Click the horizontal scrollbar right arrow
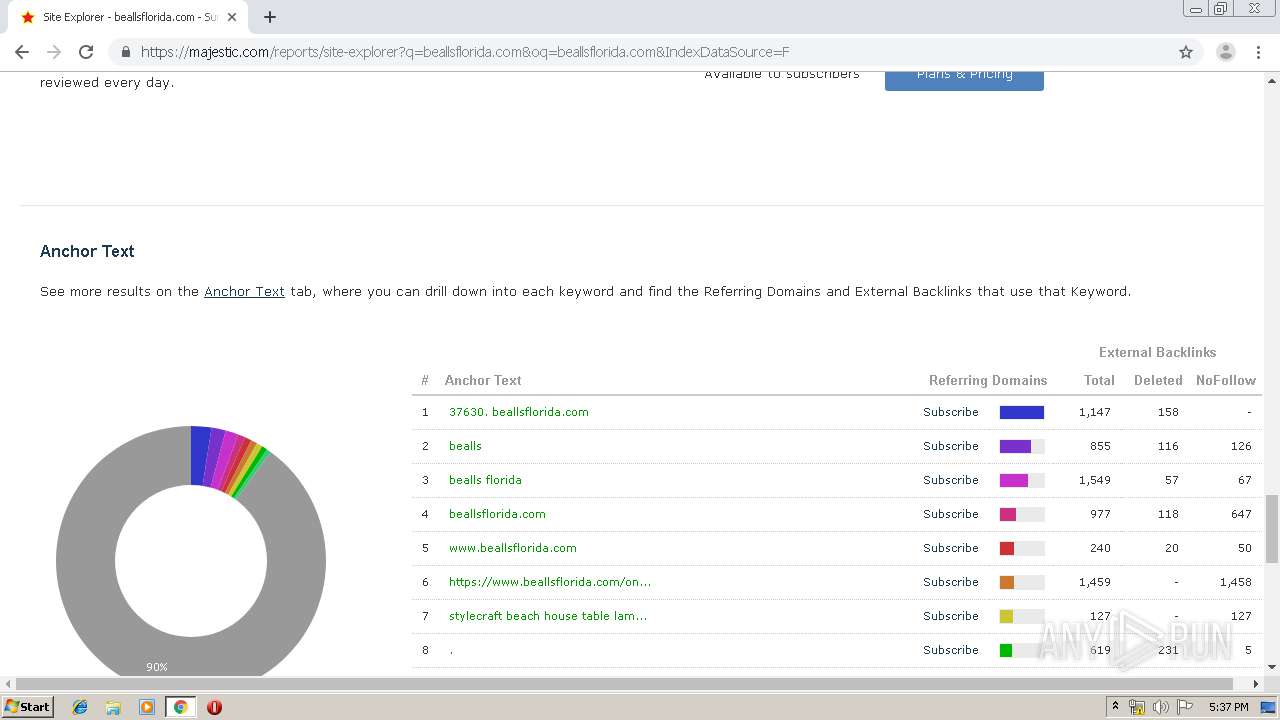Screen dimensions: 1280x720 [1256, 684]
